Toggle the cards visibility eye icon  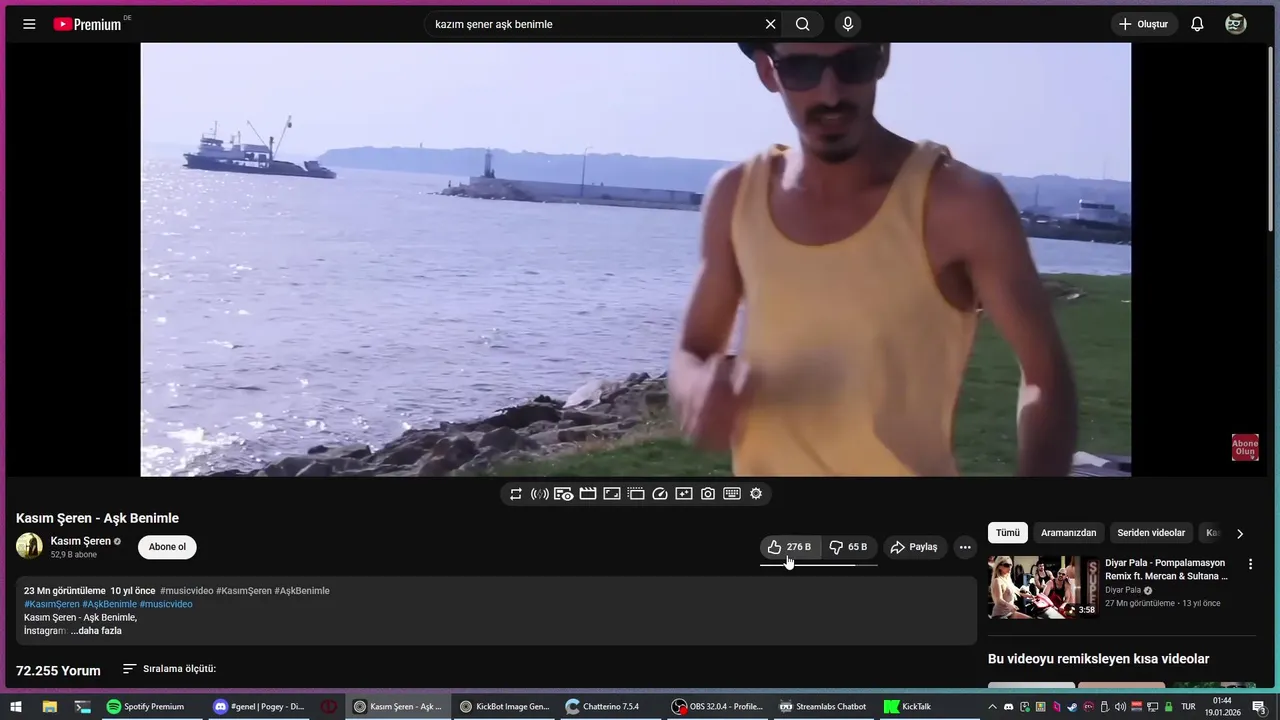pos(564,494)
